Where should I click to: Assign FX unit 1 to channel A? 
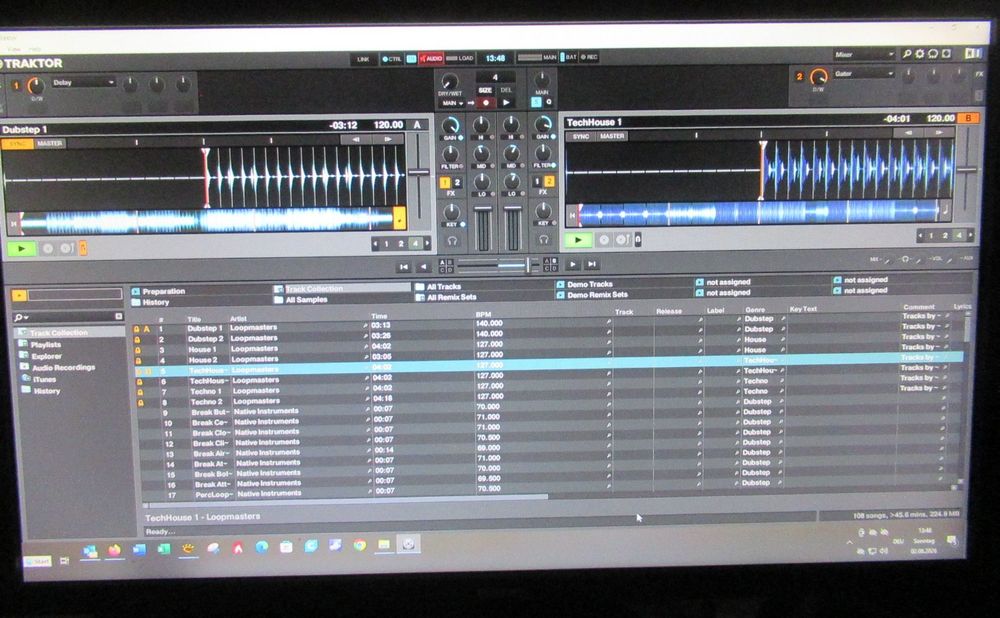[445, 183]
